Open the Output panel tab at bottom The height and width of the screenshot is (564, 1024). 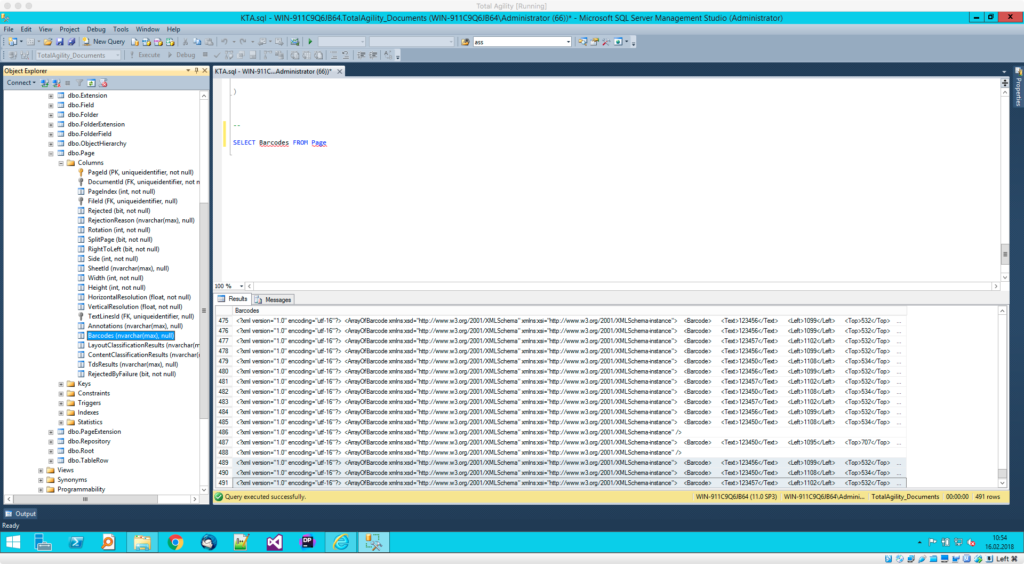tap(20, 514)
